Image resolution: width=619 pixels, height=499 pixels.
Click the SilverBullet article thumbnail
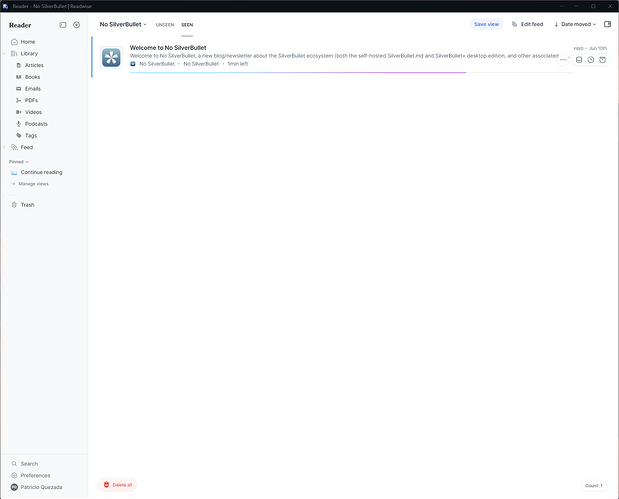[x=111, y=58]
